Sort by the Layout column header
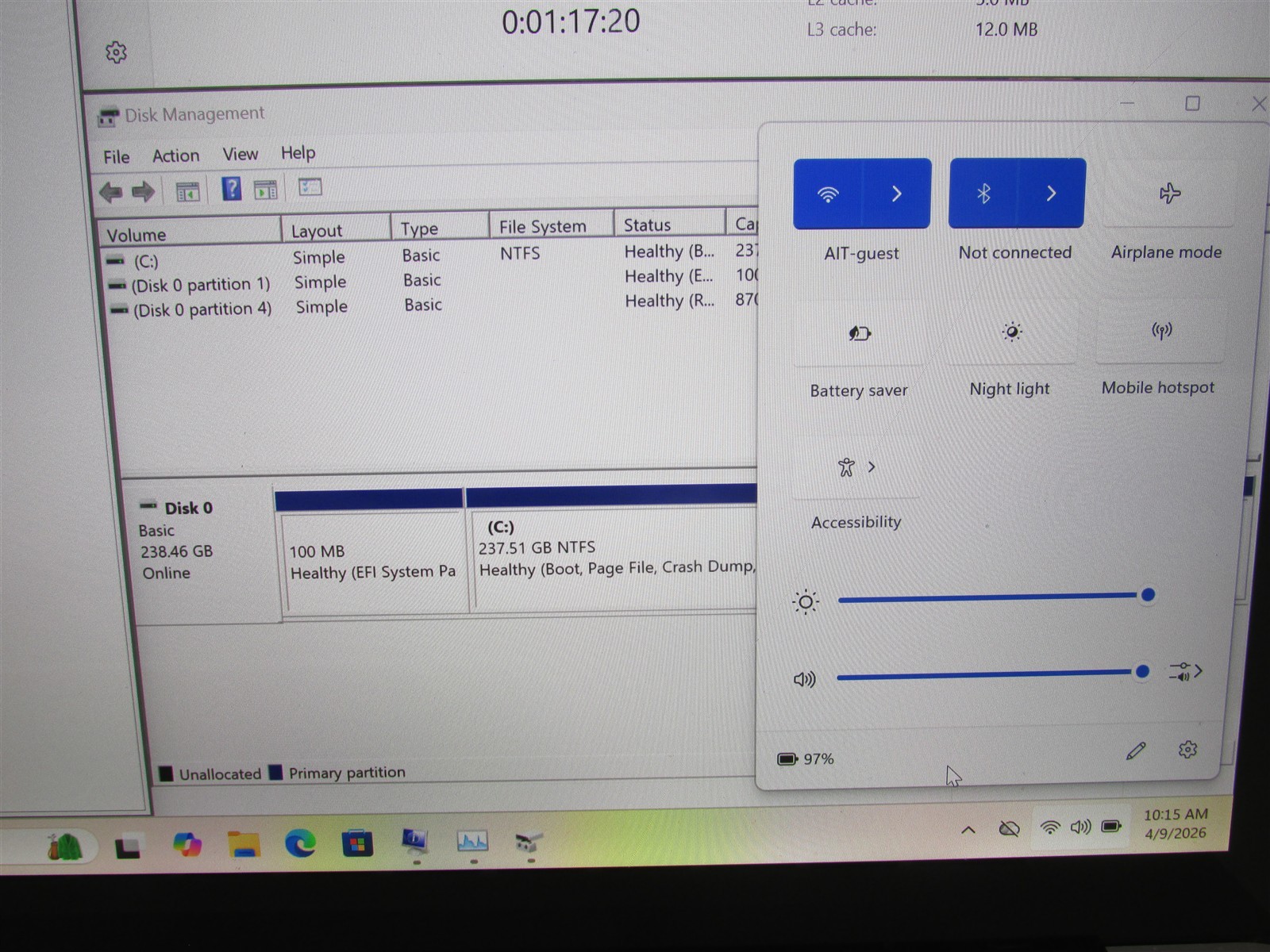1270x952 pixels. pos(336,230)
